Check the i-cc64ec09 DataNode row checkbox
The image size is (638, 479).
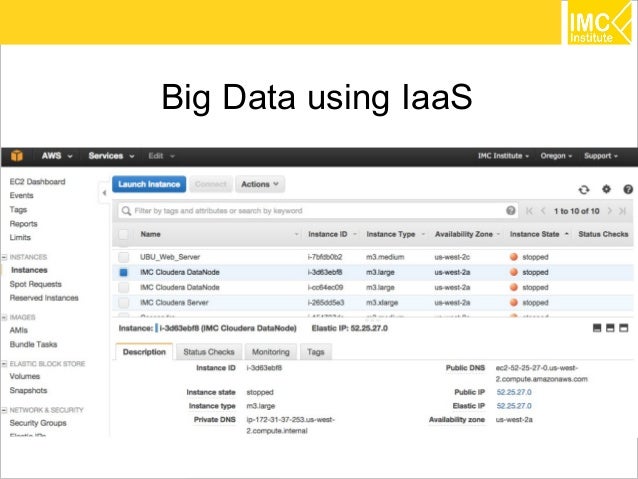tap(123, 287)
